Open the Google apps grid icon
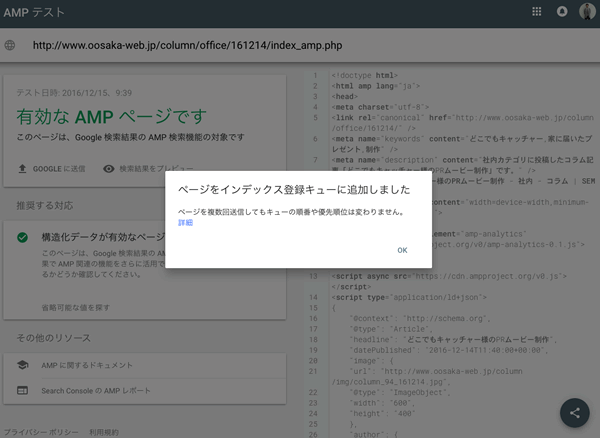The width and height of the screenshot is (600, 438). (536, 11)
